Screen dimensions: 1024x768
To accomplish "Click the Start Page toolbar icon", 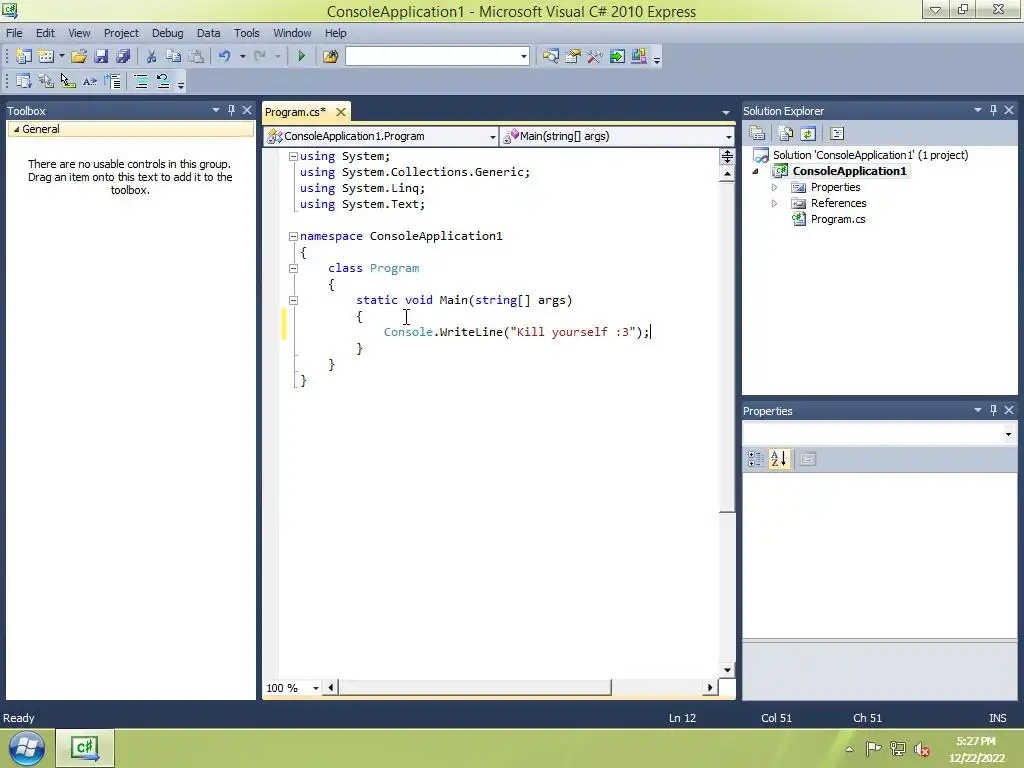I will (617, 57).
